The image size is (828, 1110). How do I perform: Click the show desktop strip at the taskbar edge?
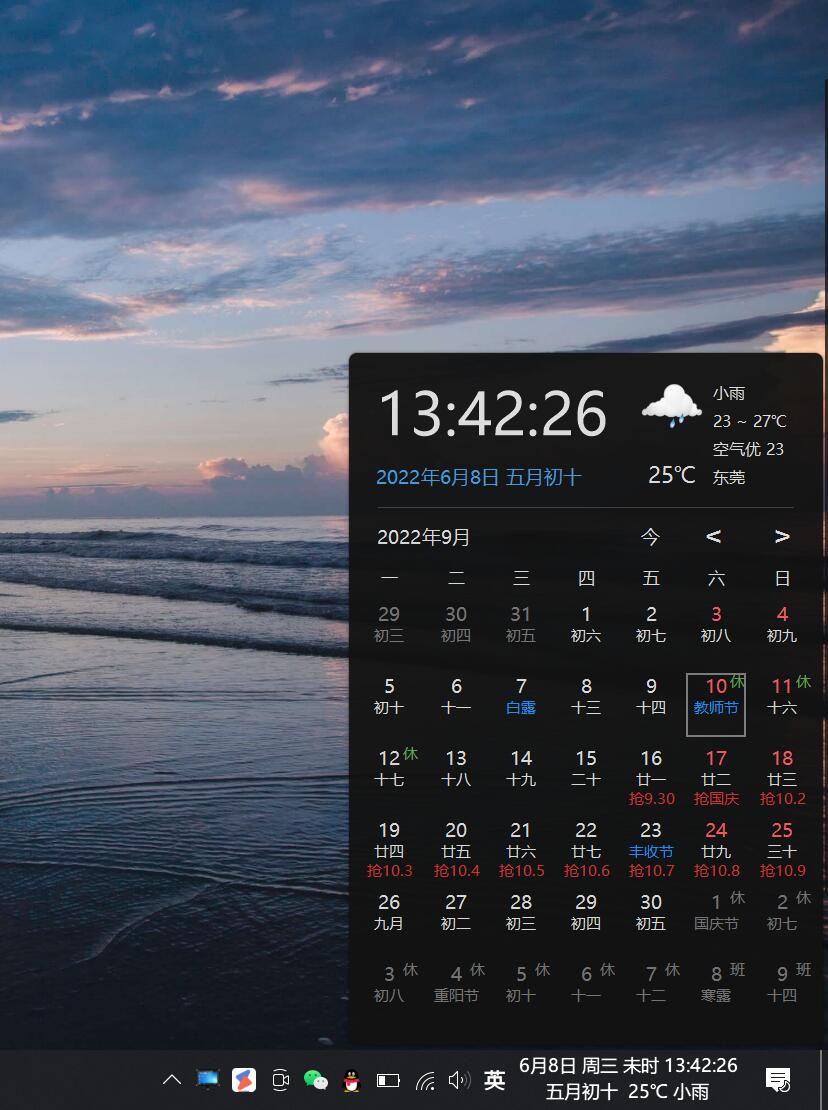[x=824, y=1080]
